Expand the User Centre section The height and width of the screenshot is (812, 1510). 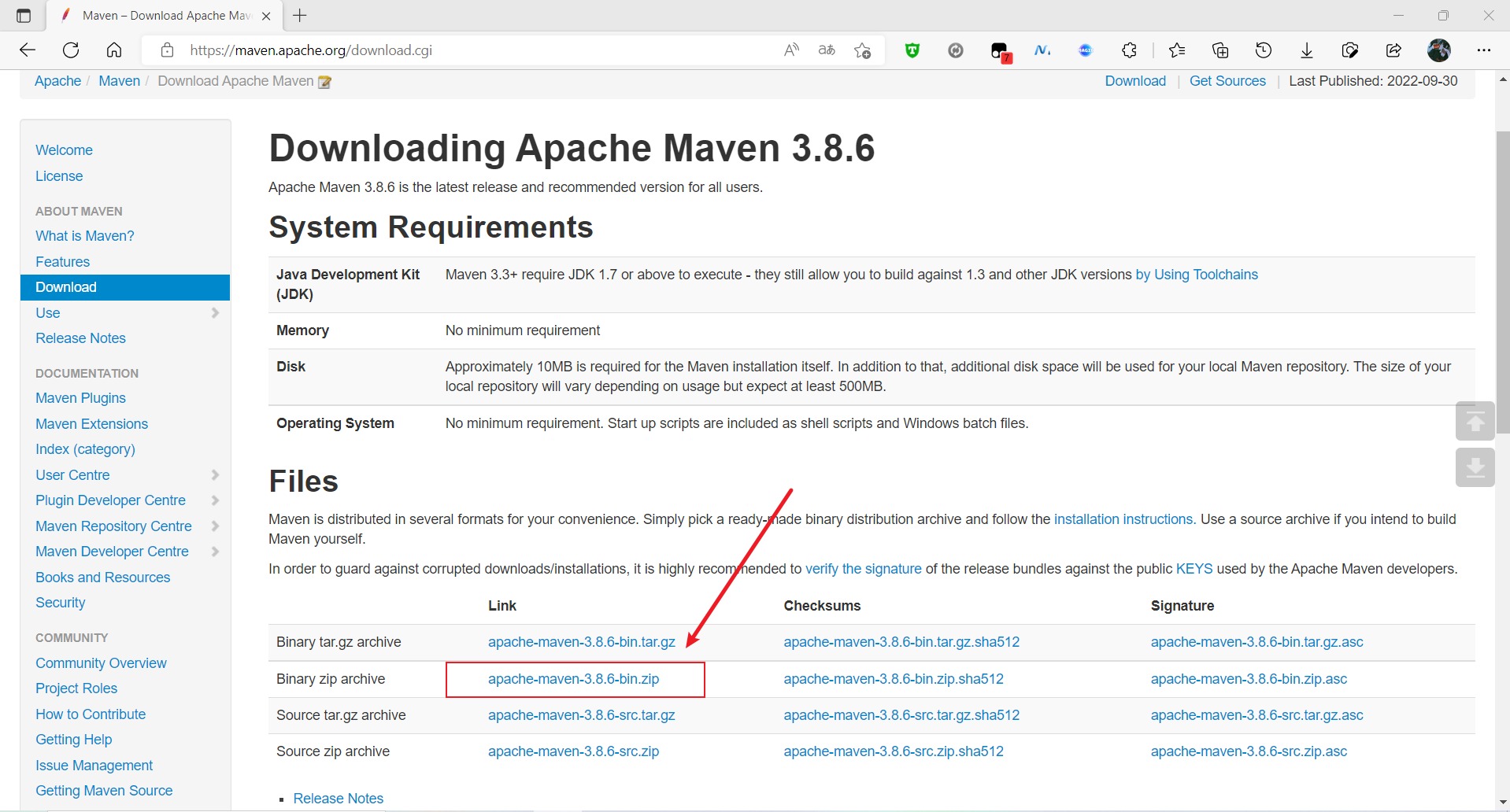[x=215, y=474]
